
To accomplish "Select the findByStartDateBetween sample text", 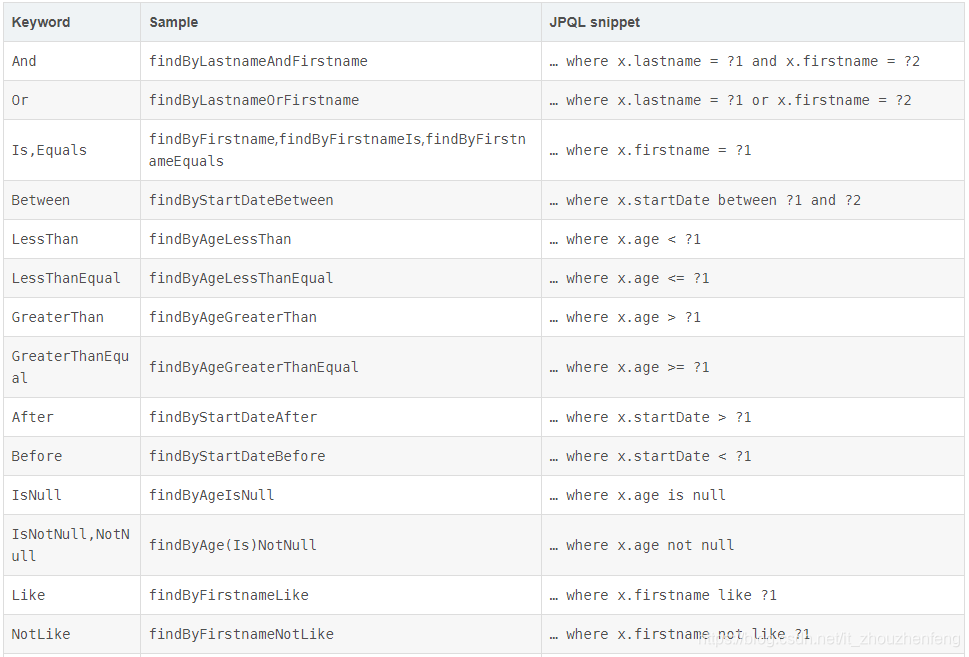I will click(241, 199).
